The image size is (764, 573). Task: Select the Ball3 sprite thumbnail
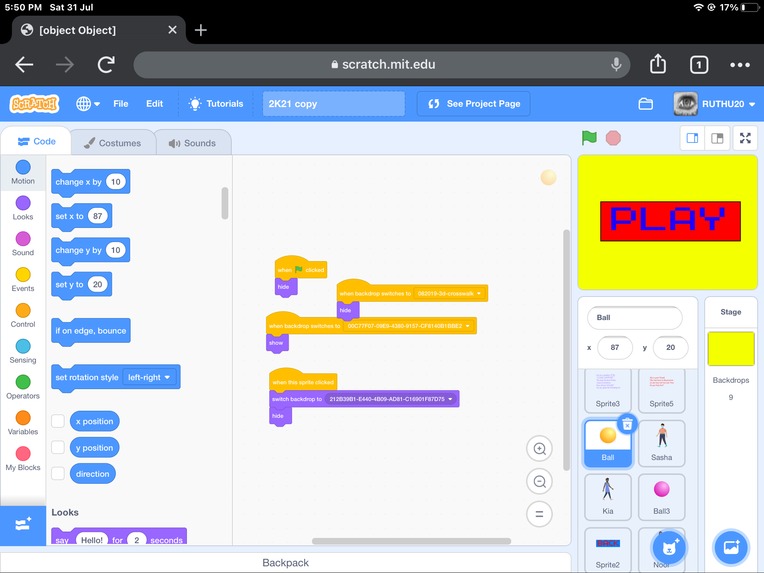pyautogui.click(x=661, y=497)
